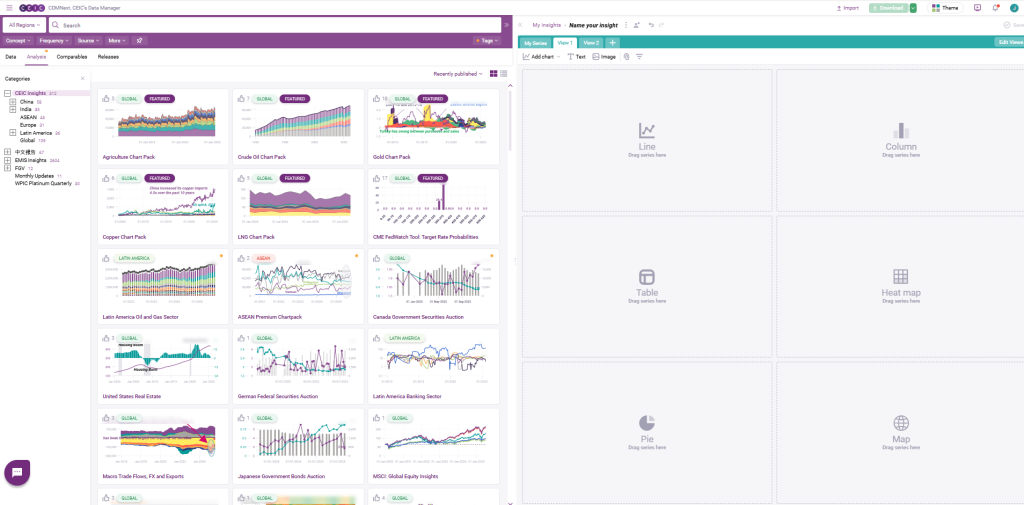1024x505 pixels.
Task: Open the chat support bubble
Action: (x=17, y=473)
